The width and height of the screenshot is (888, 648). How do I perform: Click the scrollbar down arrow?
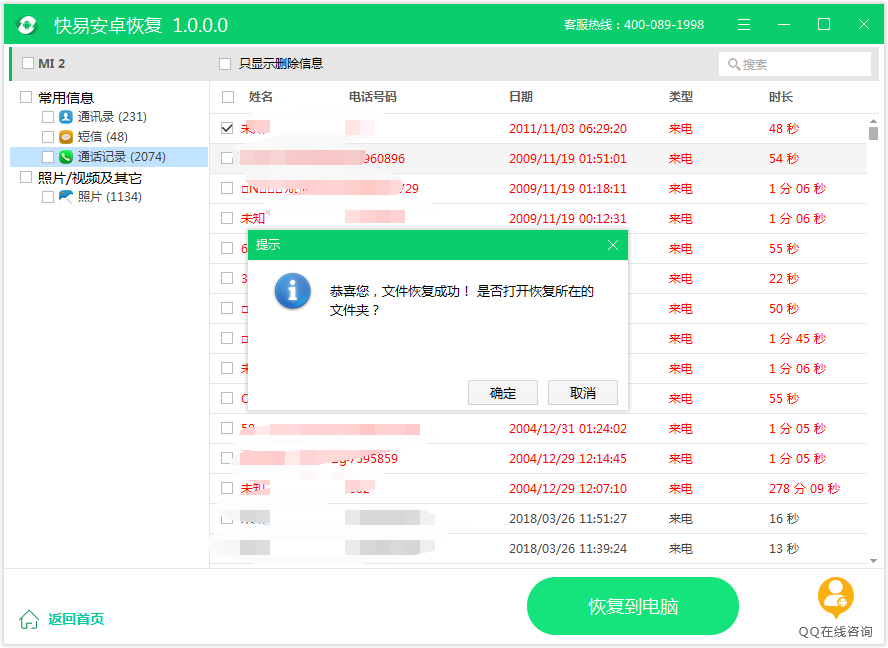point(873,561)
